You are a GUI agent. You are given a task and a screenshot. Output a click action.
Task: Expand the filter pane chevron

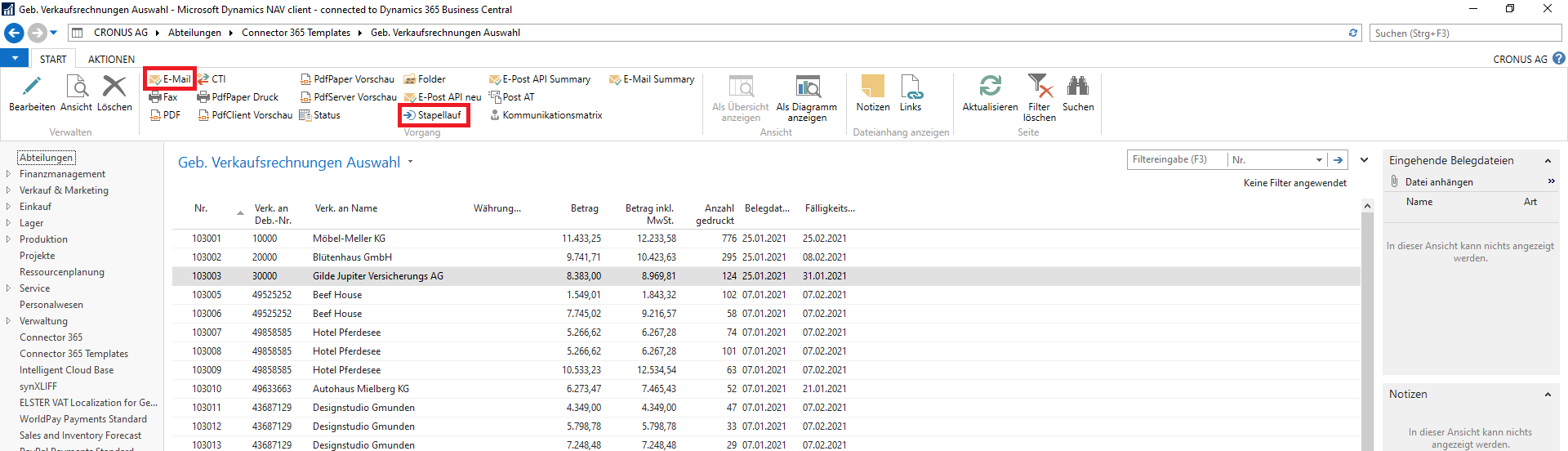(1364, 160)
